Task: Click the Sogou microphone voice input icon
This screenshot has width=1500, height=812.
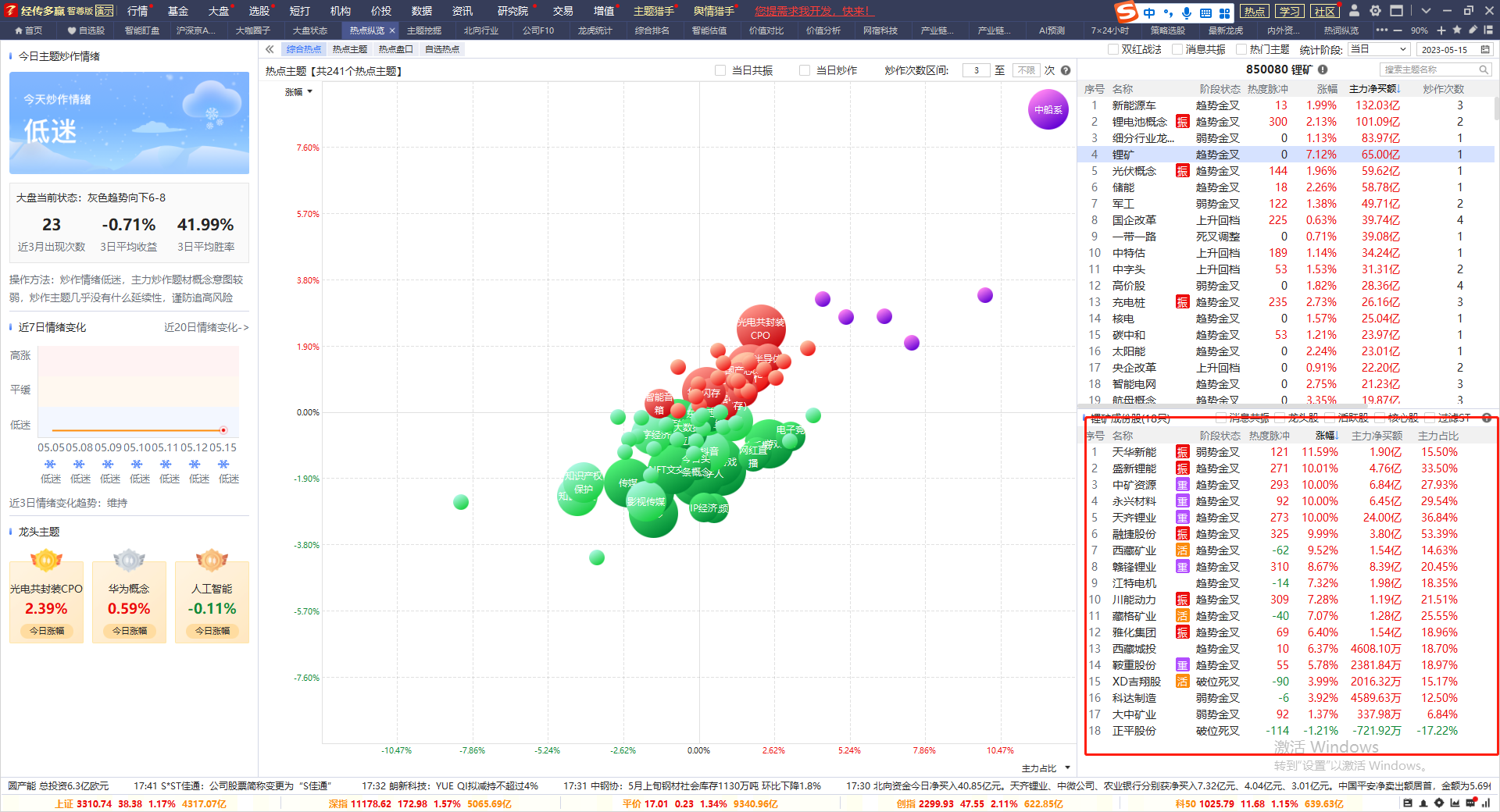Action: coord(1186,12)
